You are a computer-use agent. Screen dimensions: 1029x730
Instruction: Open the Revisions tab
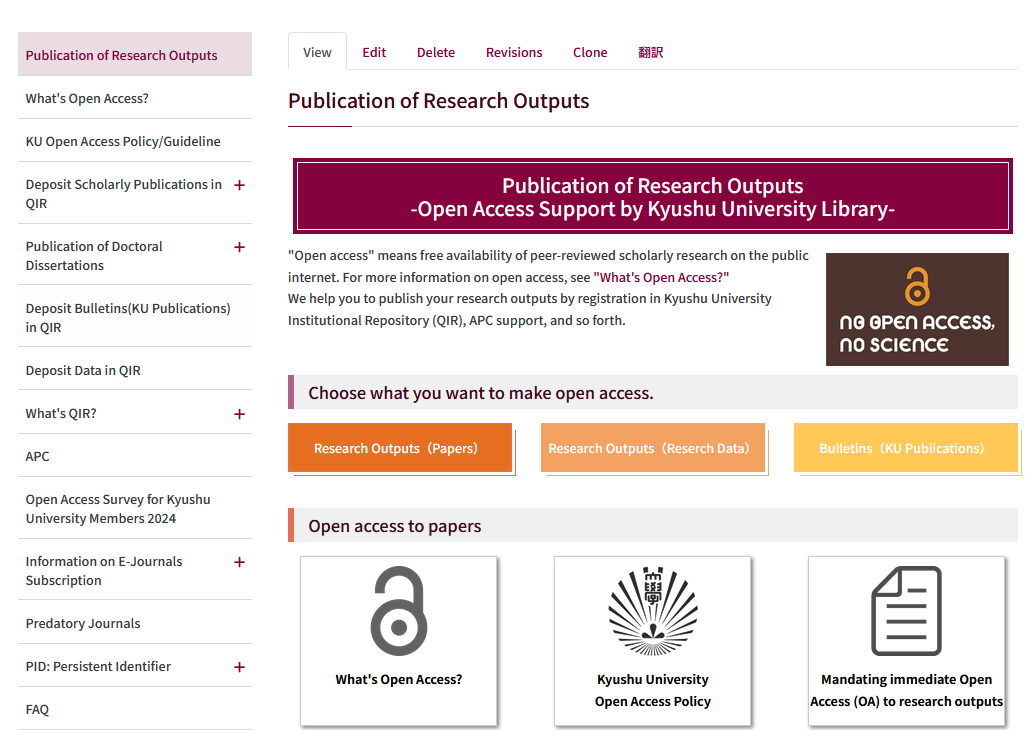(514, 52)
